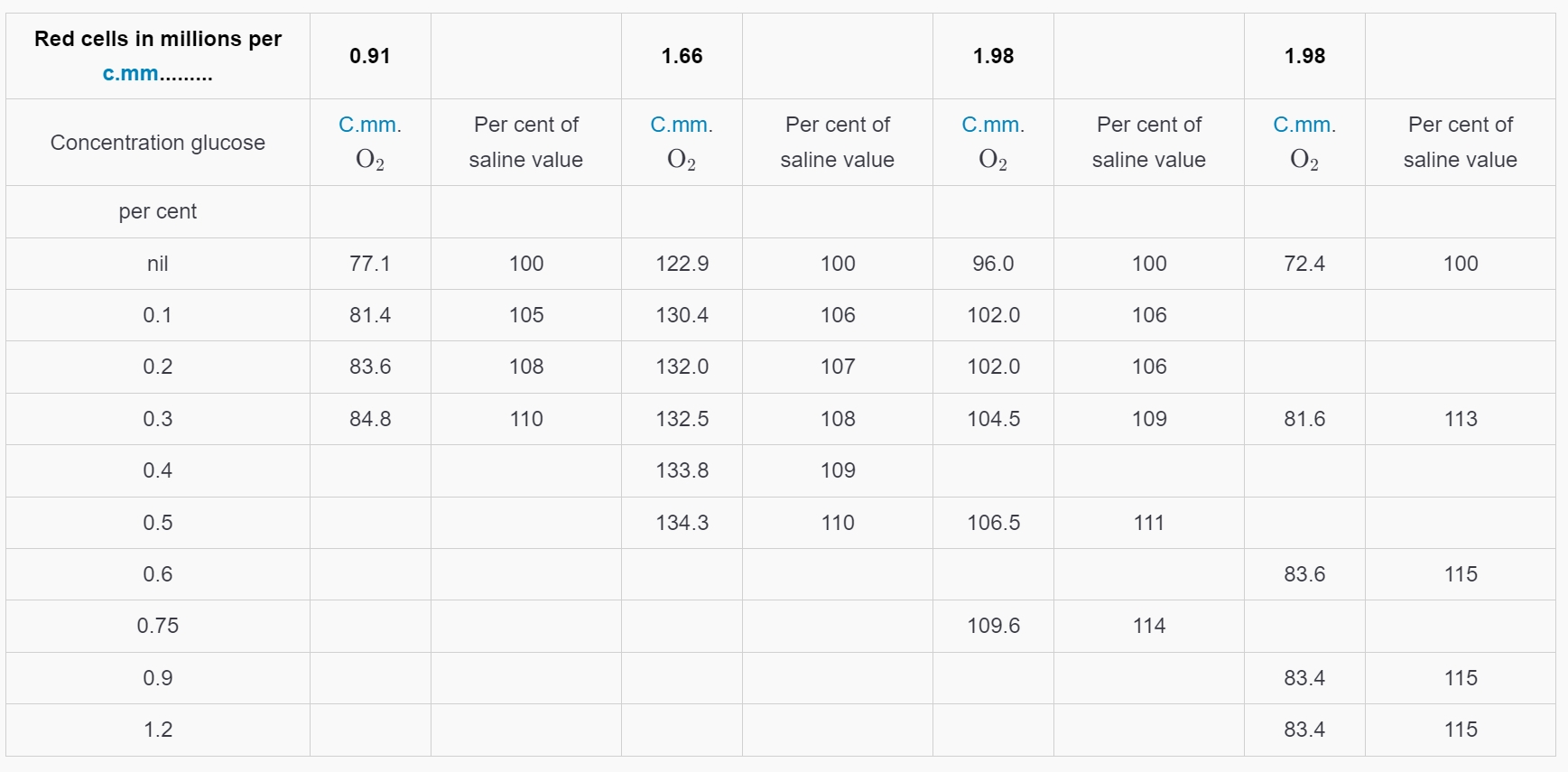The image size is (1568, 772).
Task: Select the 1.66 header cell
Action: pyautogui.click(x=682, y=56)
